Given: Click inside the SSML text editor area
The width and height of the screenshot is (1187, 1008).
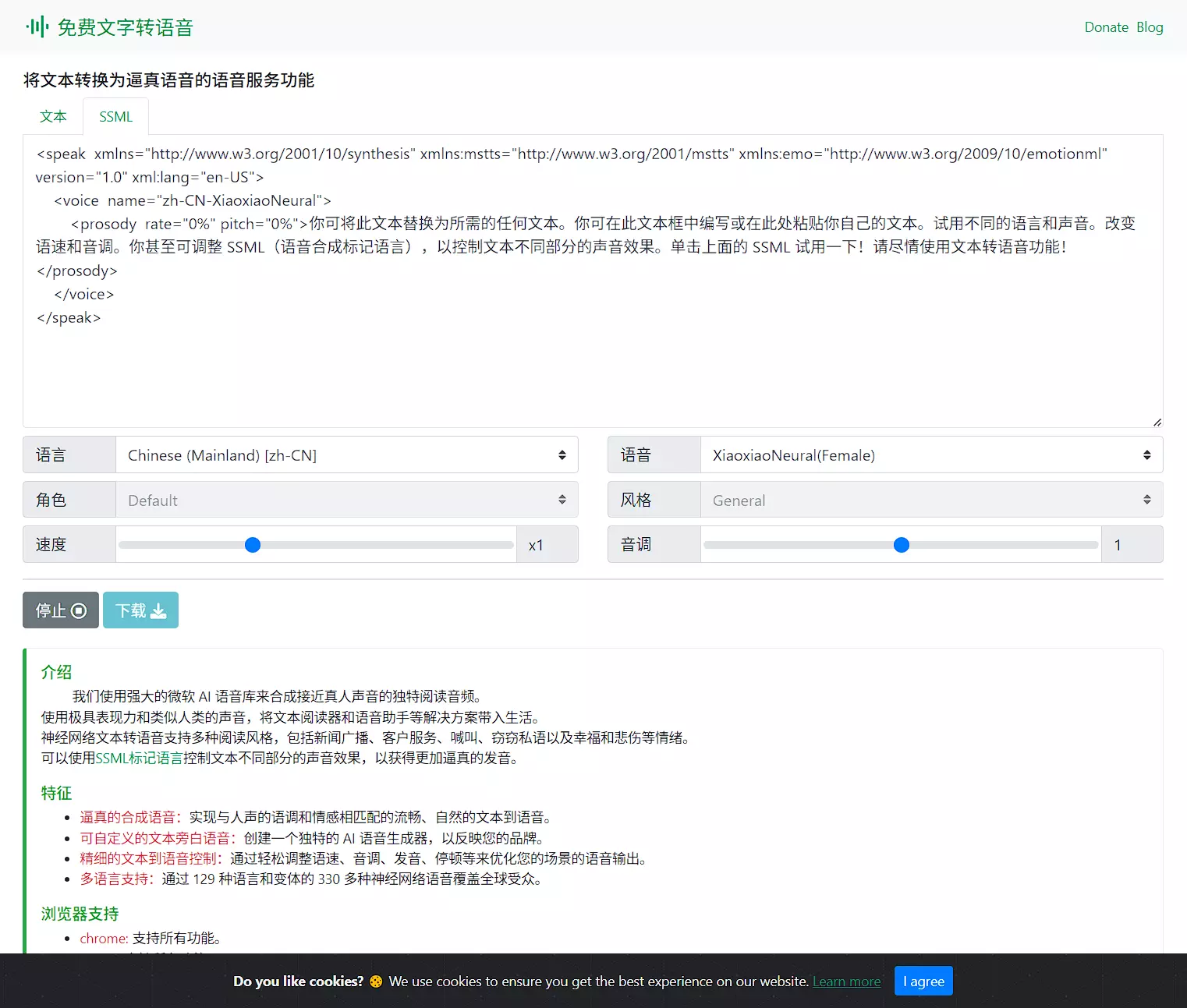Looking at the screenshot, I should click(593, 366).
